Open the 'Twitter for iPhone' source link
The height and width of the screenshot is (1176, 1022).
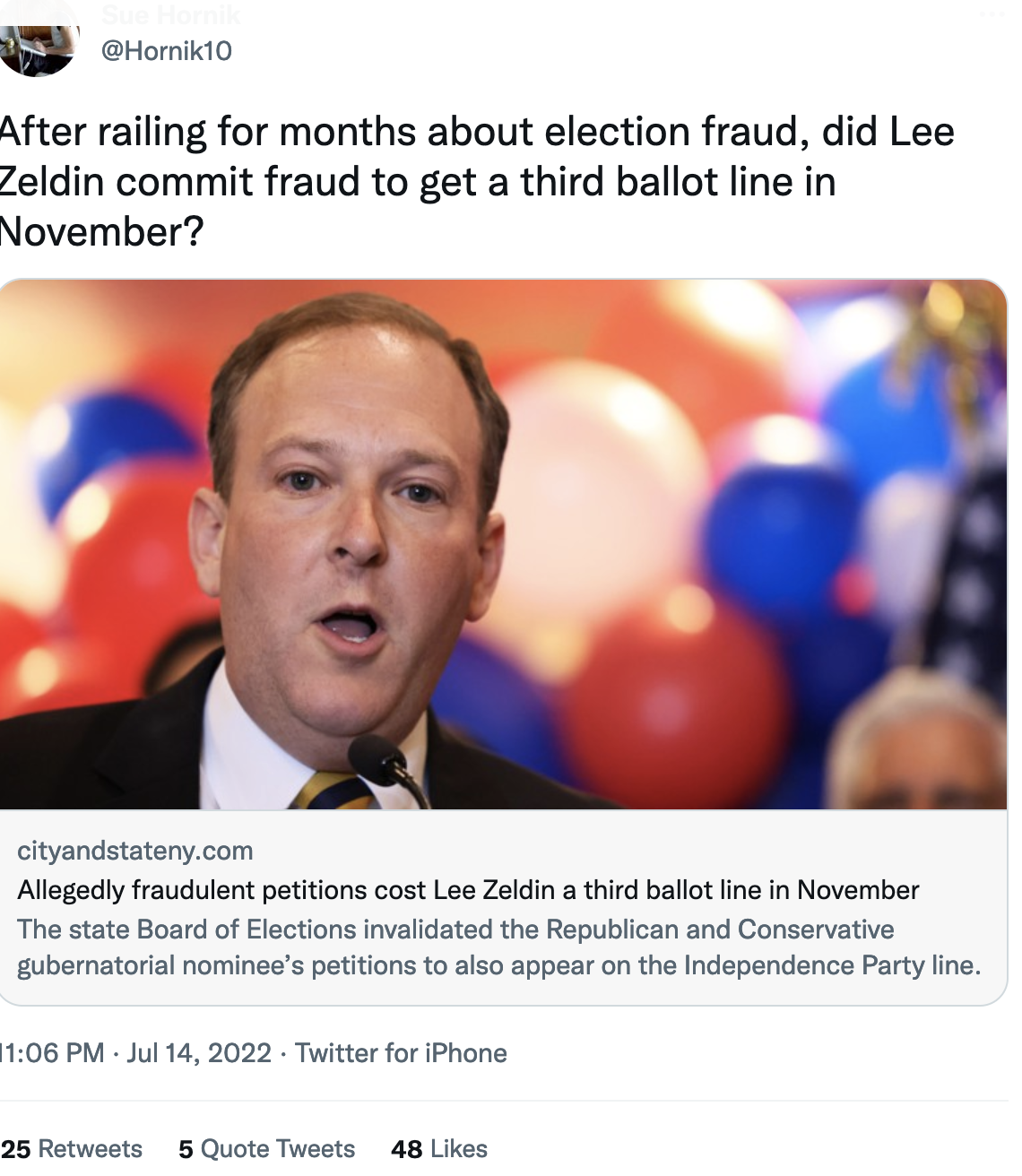(x=401, y=1052)
